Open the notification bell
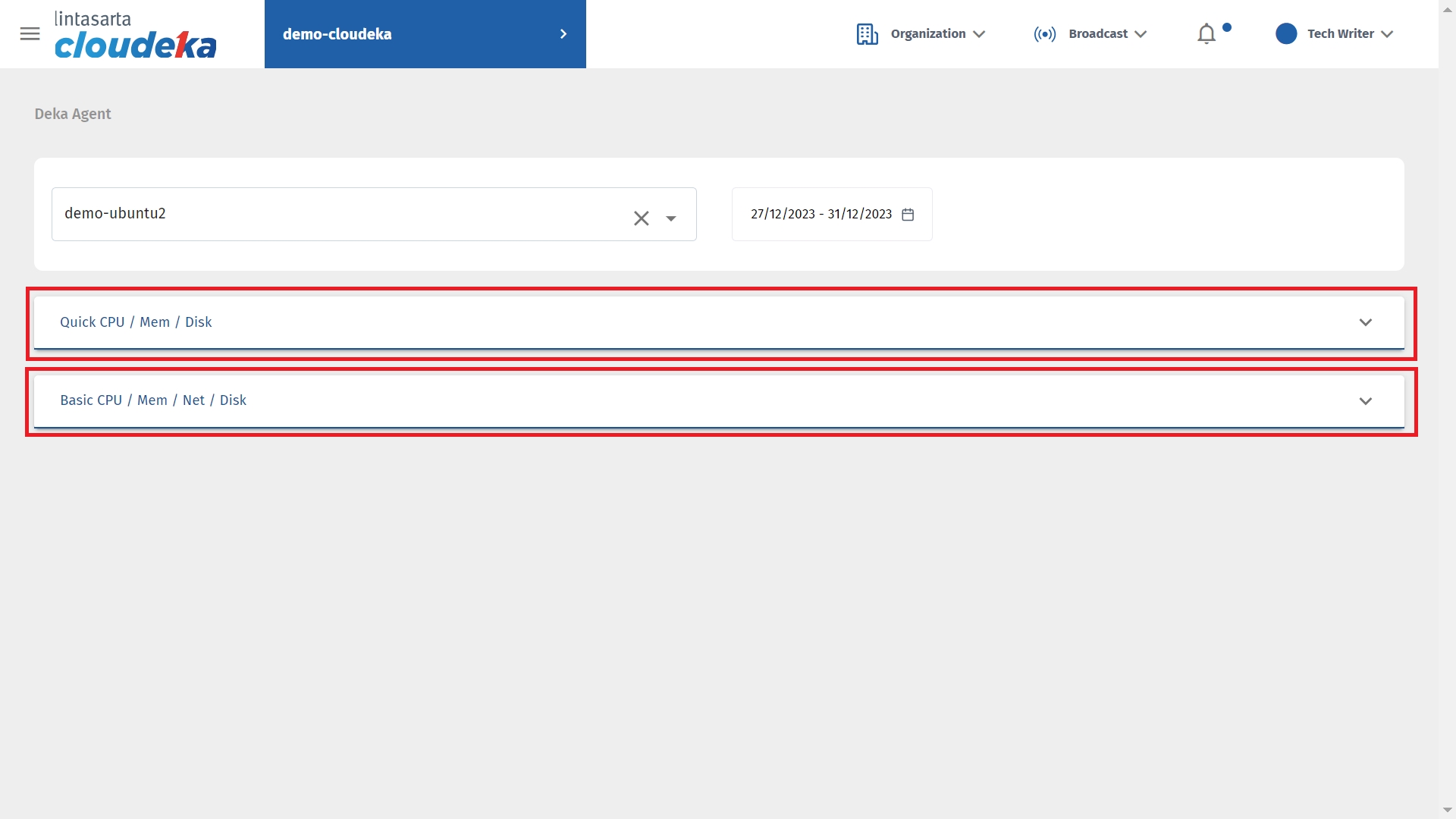 pyautogui.click(x=1206, y=34)
